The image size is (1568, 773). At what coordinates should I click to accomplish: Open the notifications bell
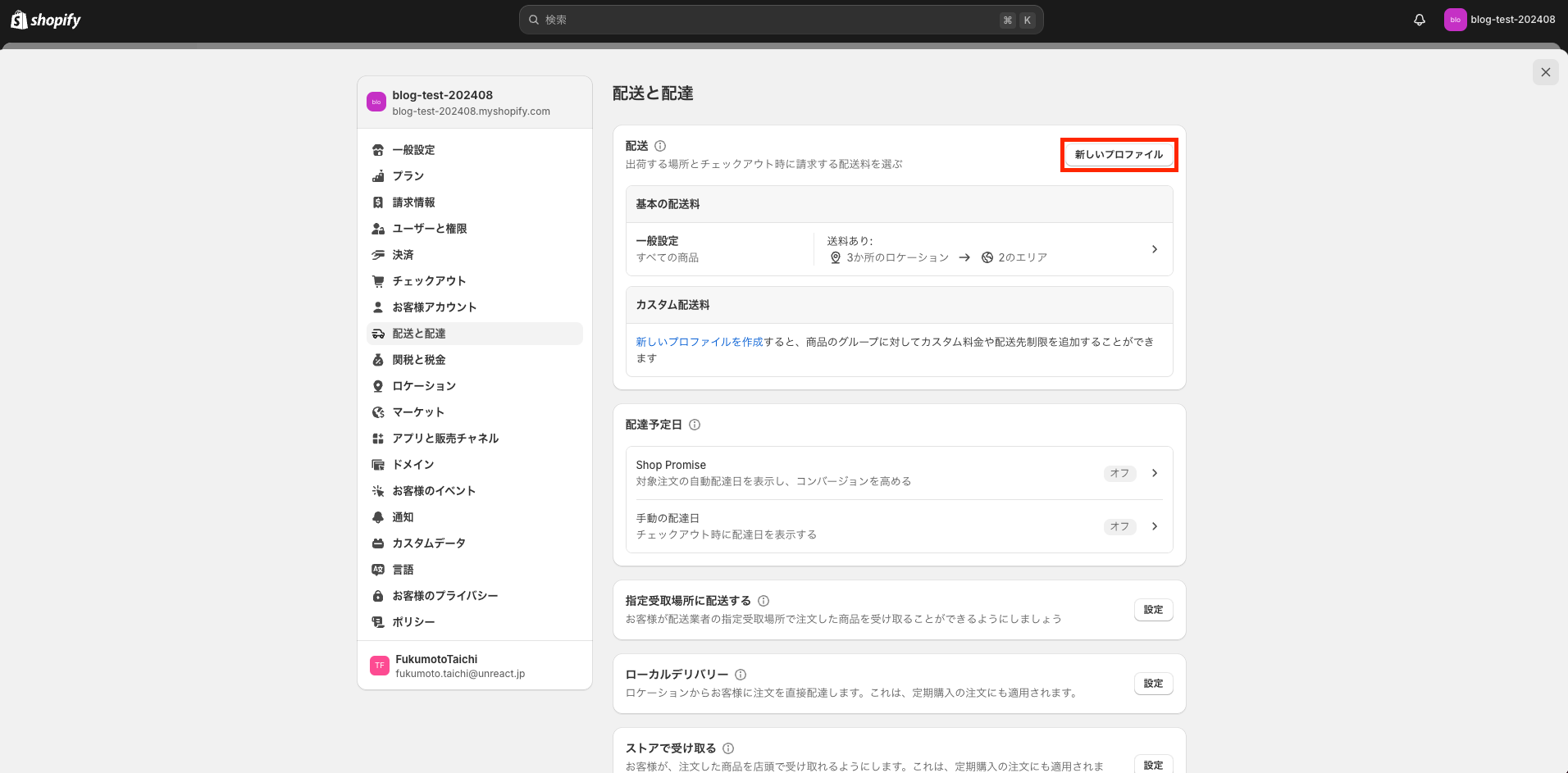click(x=1420, y=20)
